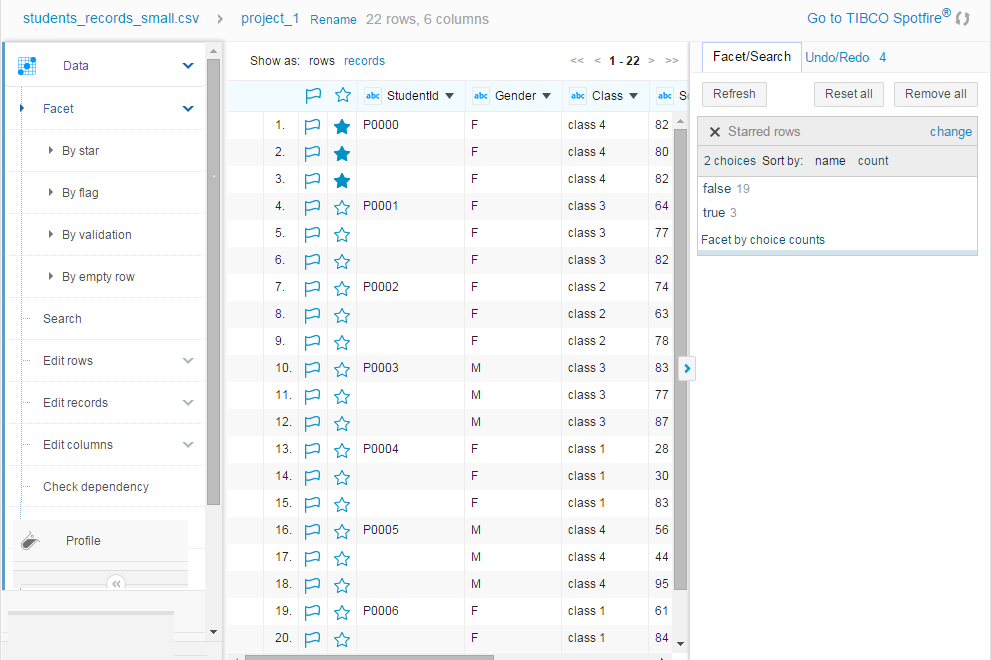Open the Gender column dropdown menu
The width and height of the screenshot is (991, 660).
click(546, 96)
